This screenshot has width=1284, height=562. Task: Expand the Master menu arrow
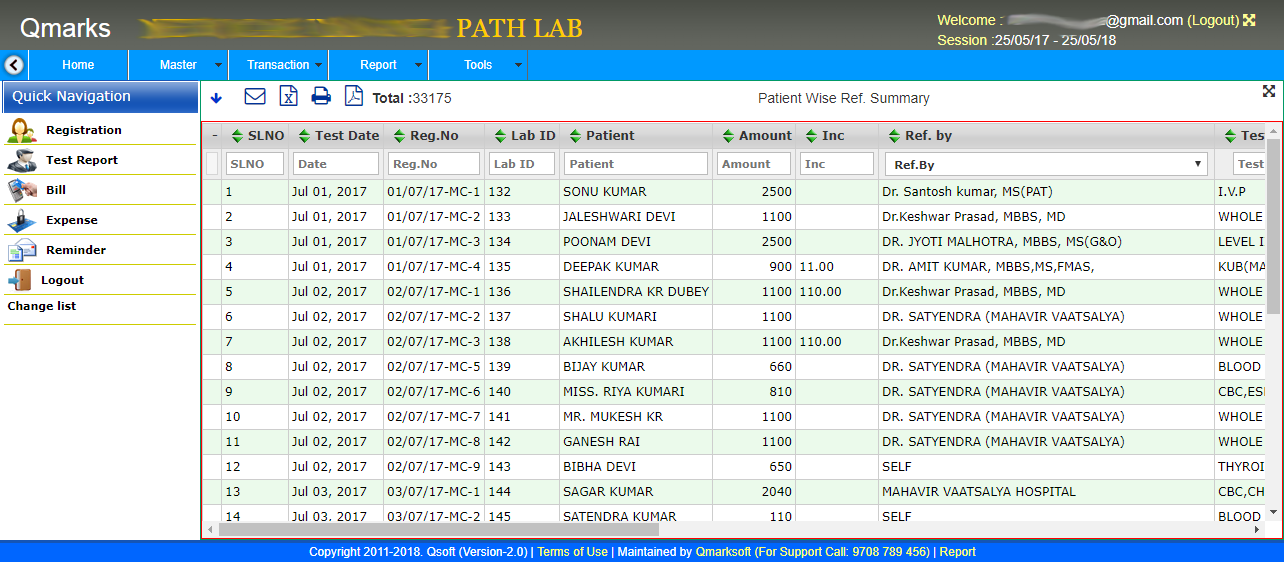(218, 65)
